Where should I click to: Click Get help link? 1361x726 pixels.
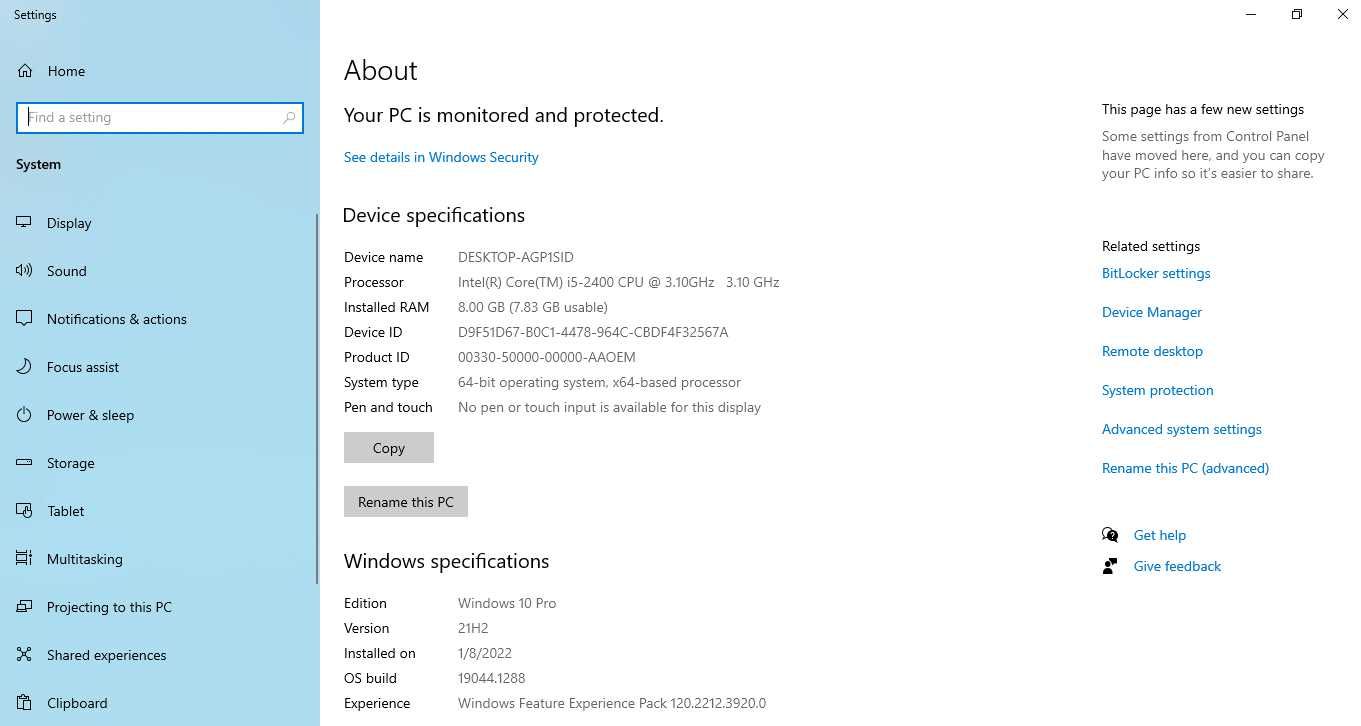[1160, 535]
